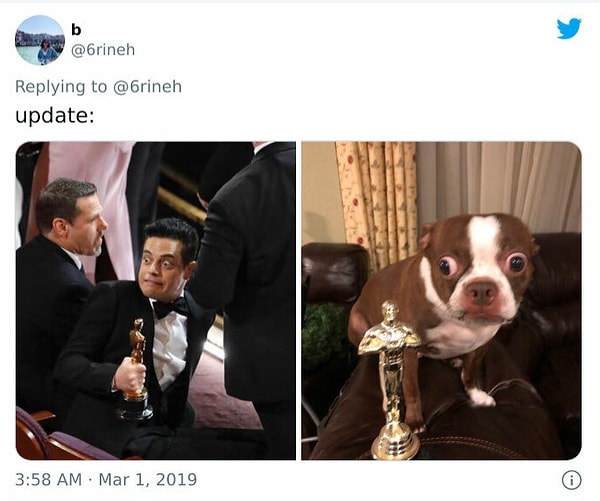Click the bow tie on the seated man
This screenshot has width=600, height=501.
coord(168,307)
